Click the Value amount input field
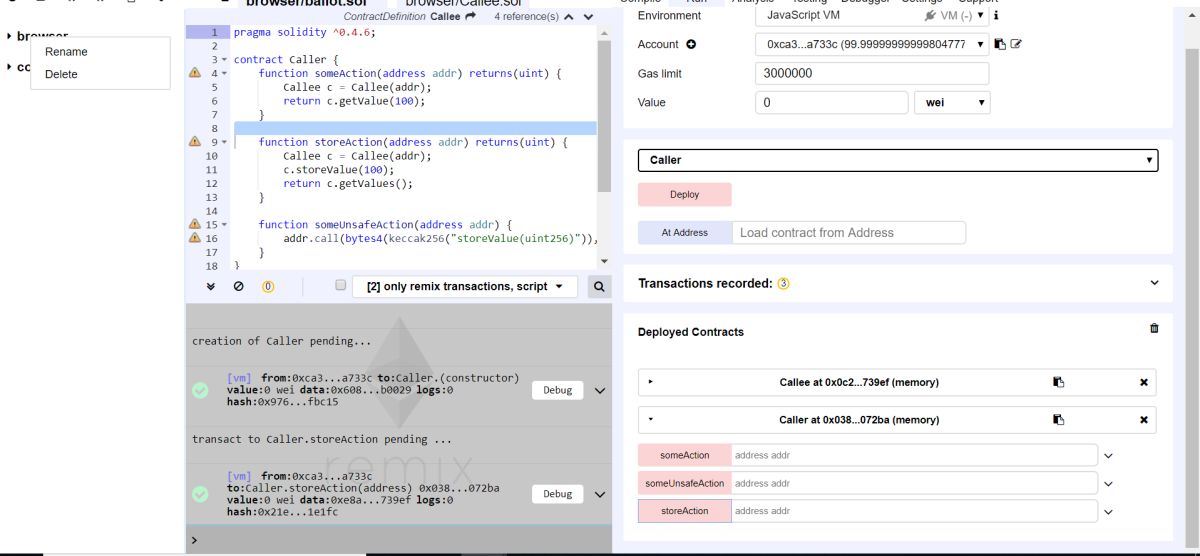 pyautogui.click(x=832, y=102)
